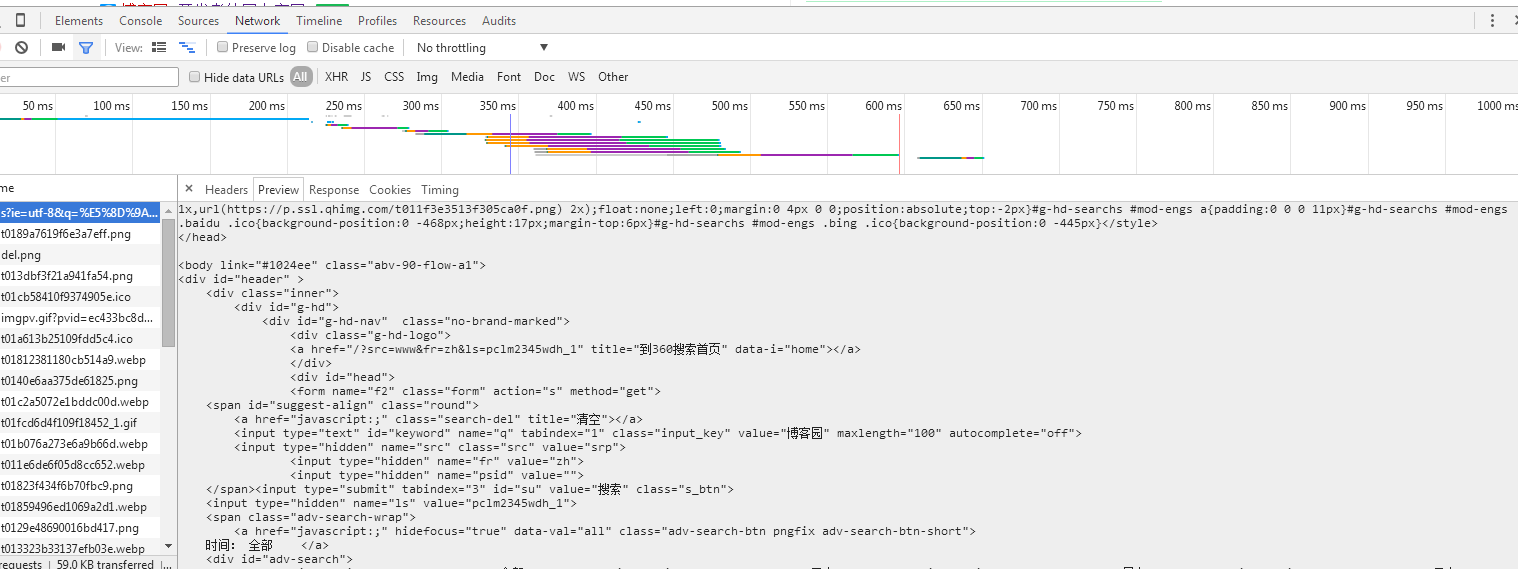1518x569 pixels.
Task: Select the t013dbf3f21a941fa54.png request
Action: tap(80, 275)
